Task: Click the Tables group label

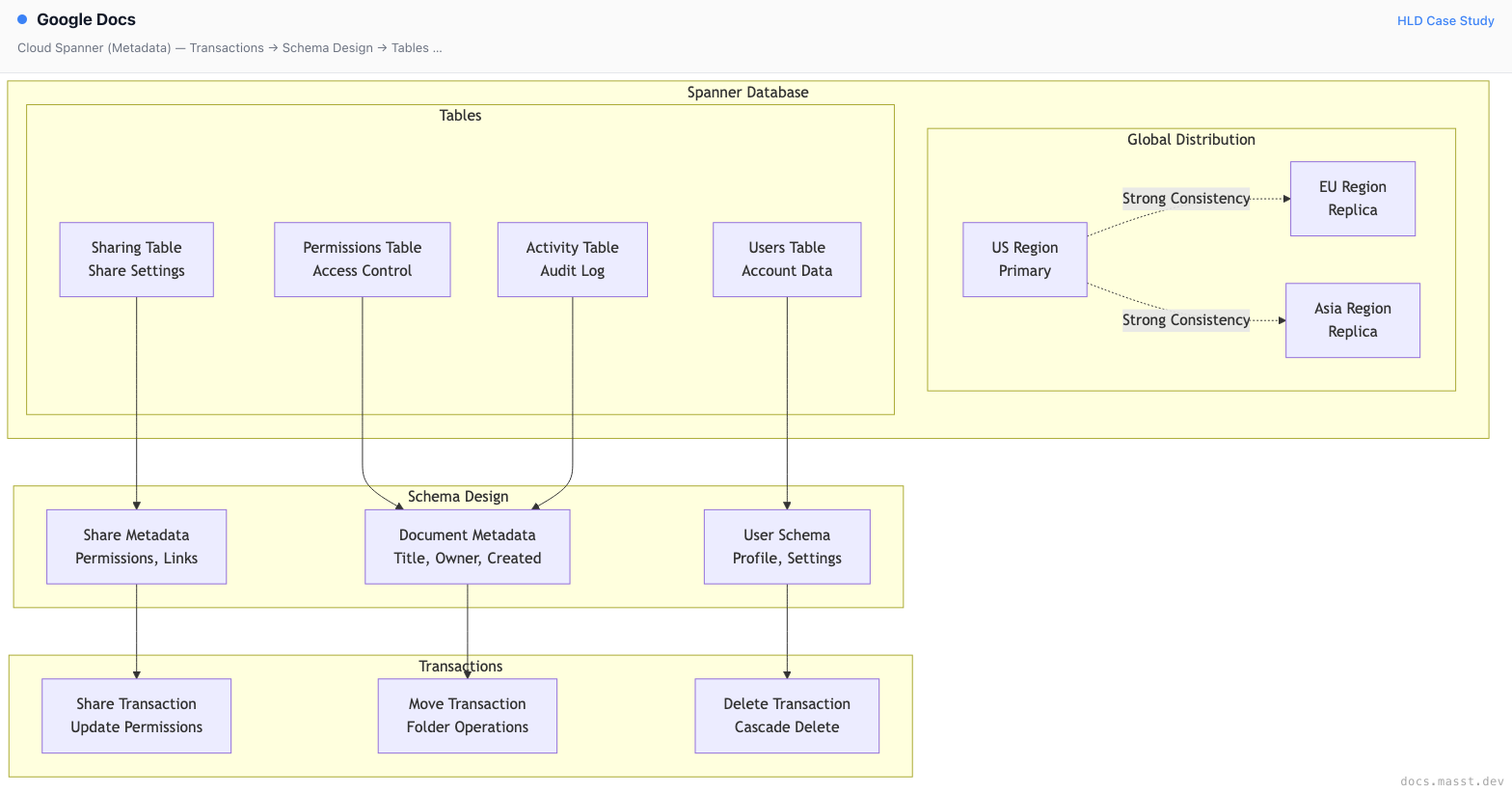Action: pyautogui.click(x=460, y=116)
